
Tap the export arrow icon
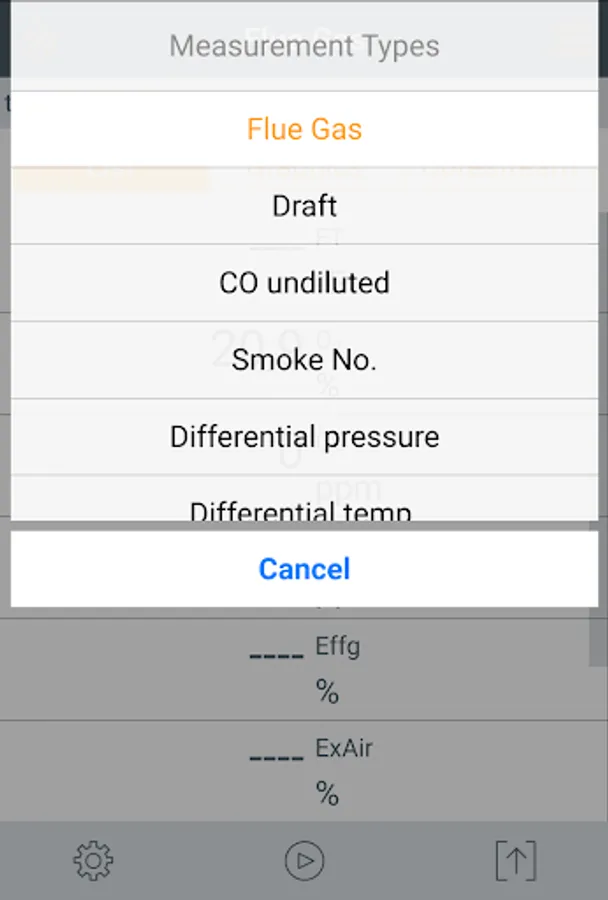pos(516,860)
